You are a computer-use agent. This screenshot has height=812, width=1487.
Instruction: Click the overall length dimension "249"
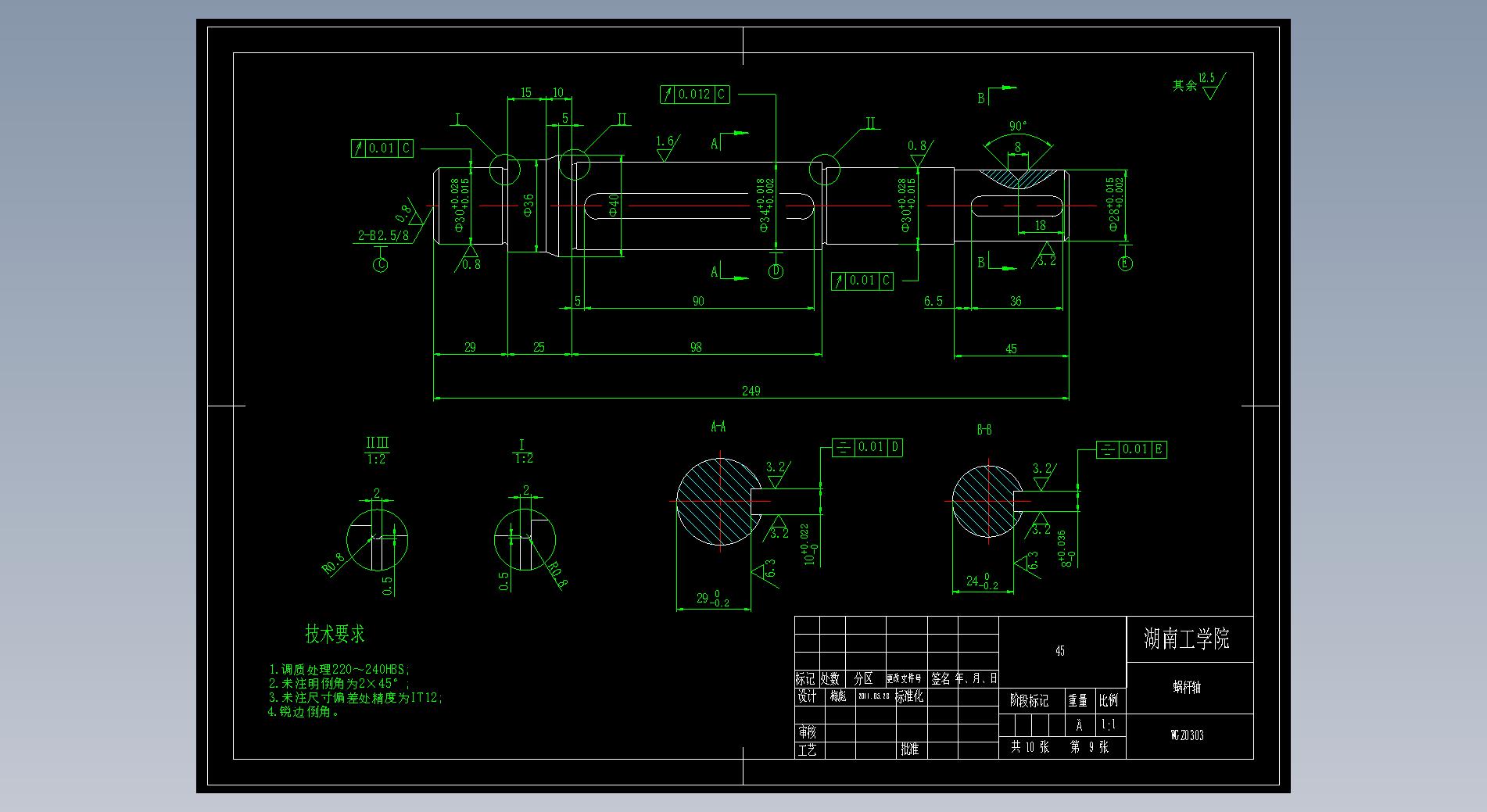point(751,391)
